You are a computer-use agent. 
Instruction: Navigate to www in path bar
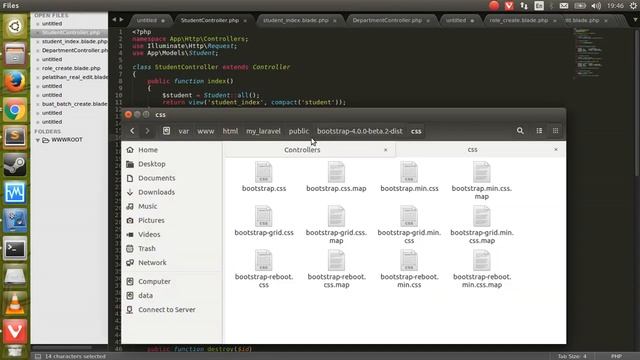click(206, 131)
